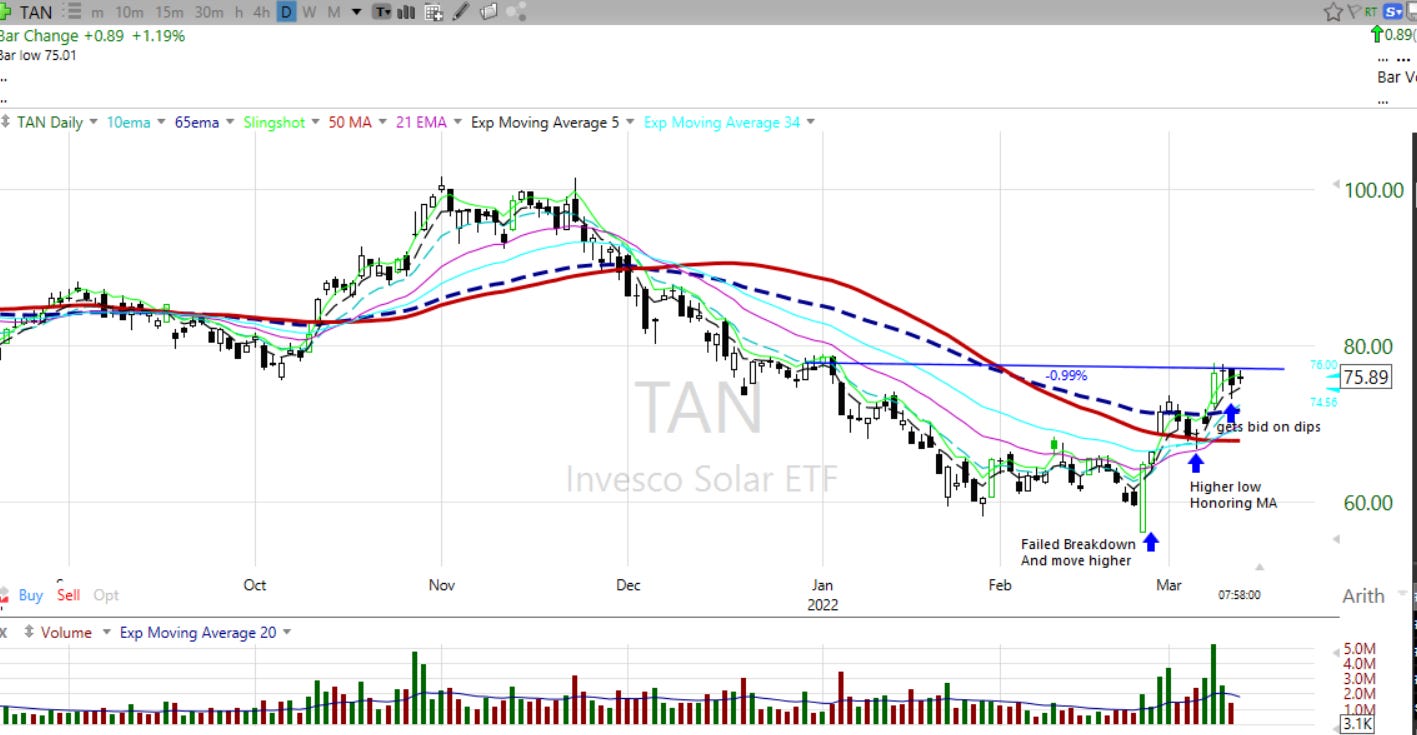Viewport: 1417px width, 735px height.
Task: Click the resize handle before TAN Daily
Action: click(5, 122)
